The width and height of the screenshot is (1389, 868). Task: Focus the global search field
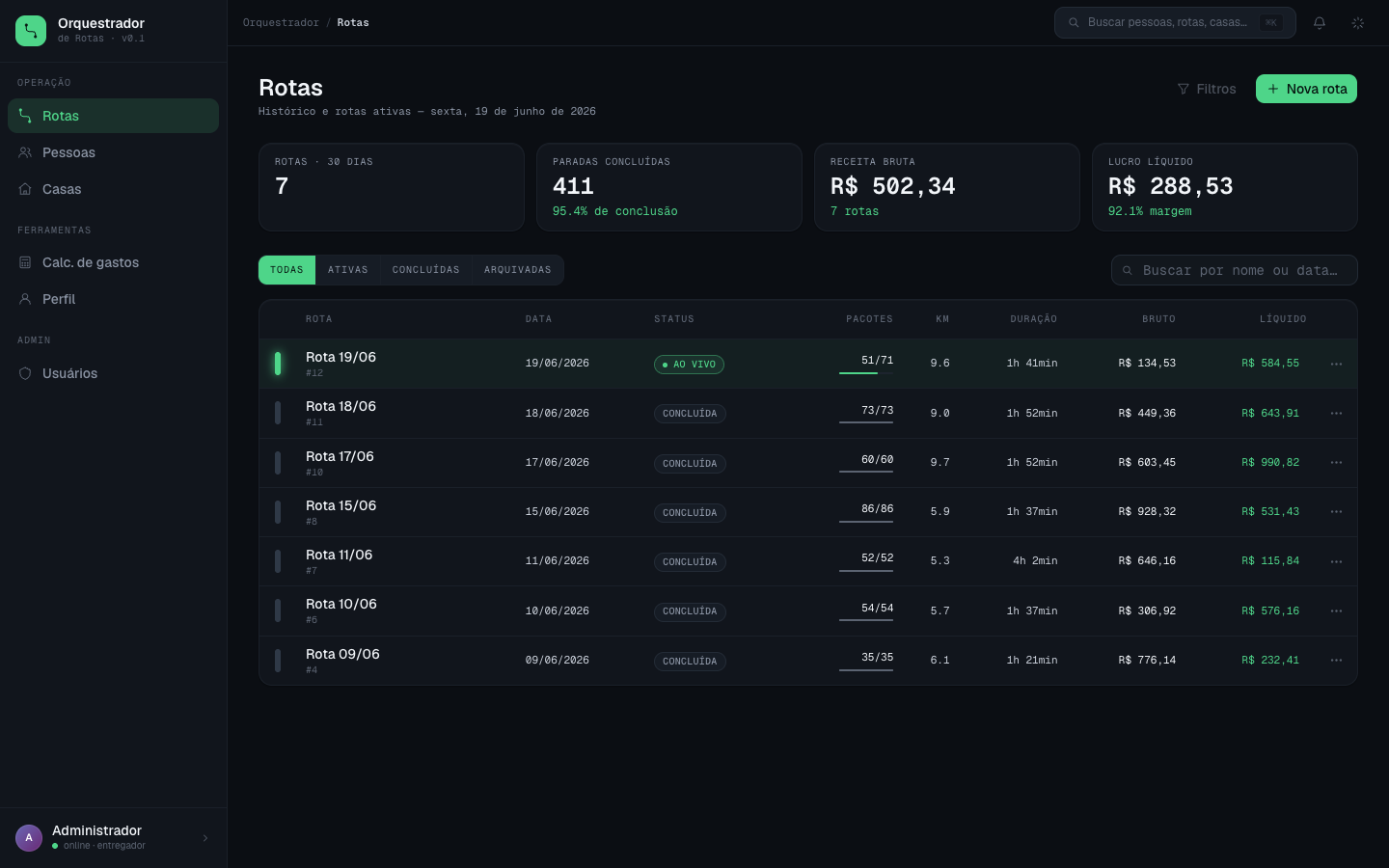1175,22
